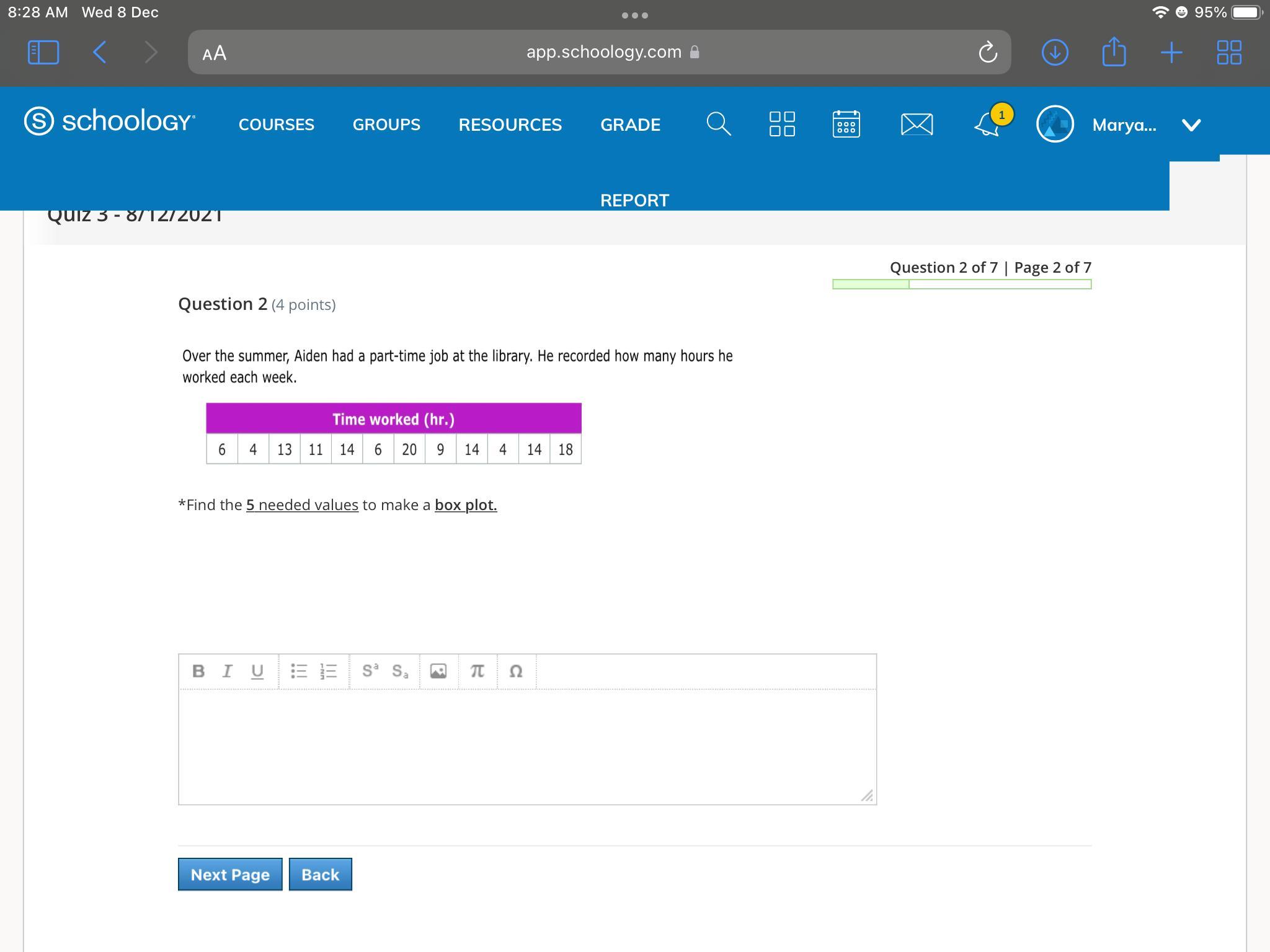The height and width of the screenshot is (952, 1270).
Task: Toggle Italic formatting in editor
Action: point(227,671)
